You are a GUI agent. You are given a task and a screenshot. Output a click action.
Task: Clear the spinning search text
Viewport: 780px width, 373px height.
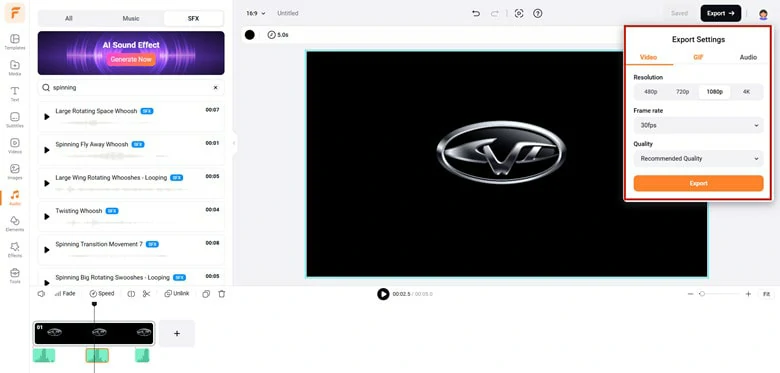215,88
